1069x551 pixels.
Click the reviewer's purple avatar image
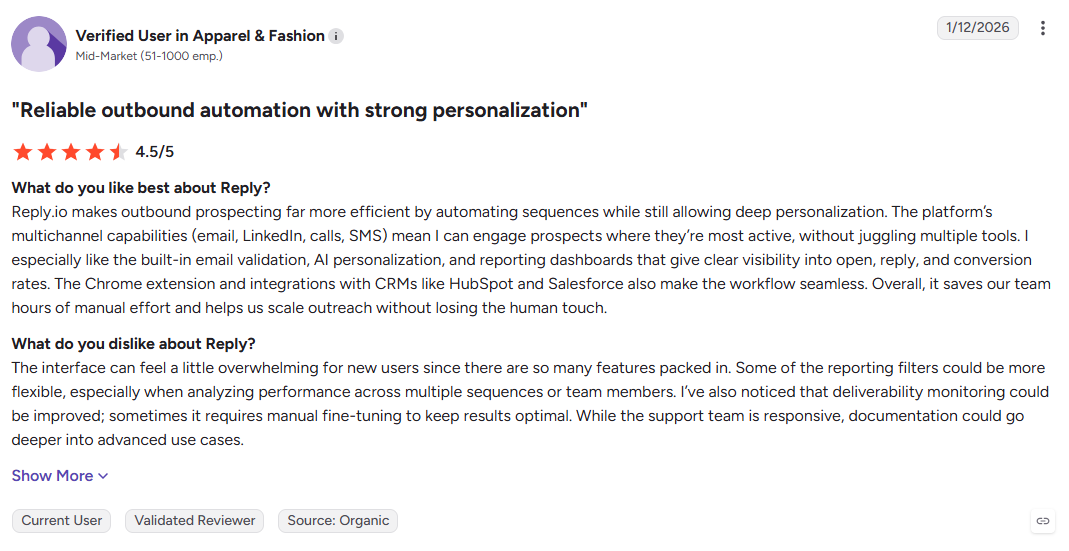[x=39, y=44]
